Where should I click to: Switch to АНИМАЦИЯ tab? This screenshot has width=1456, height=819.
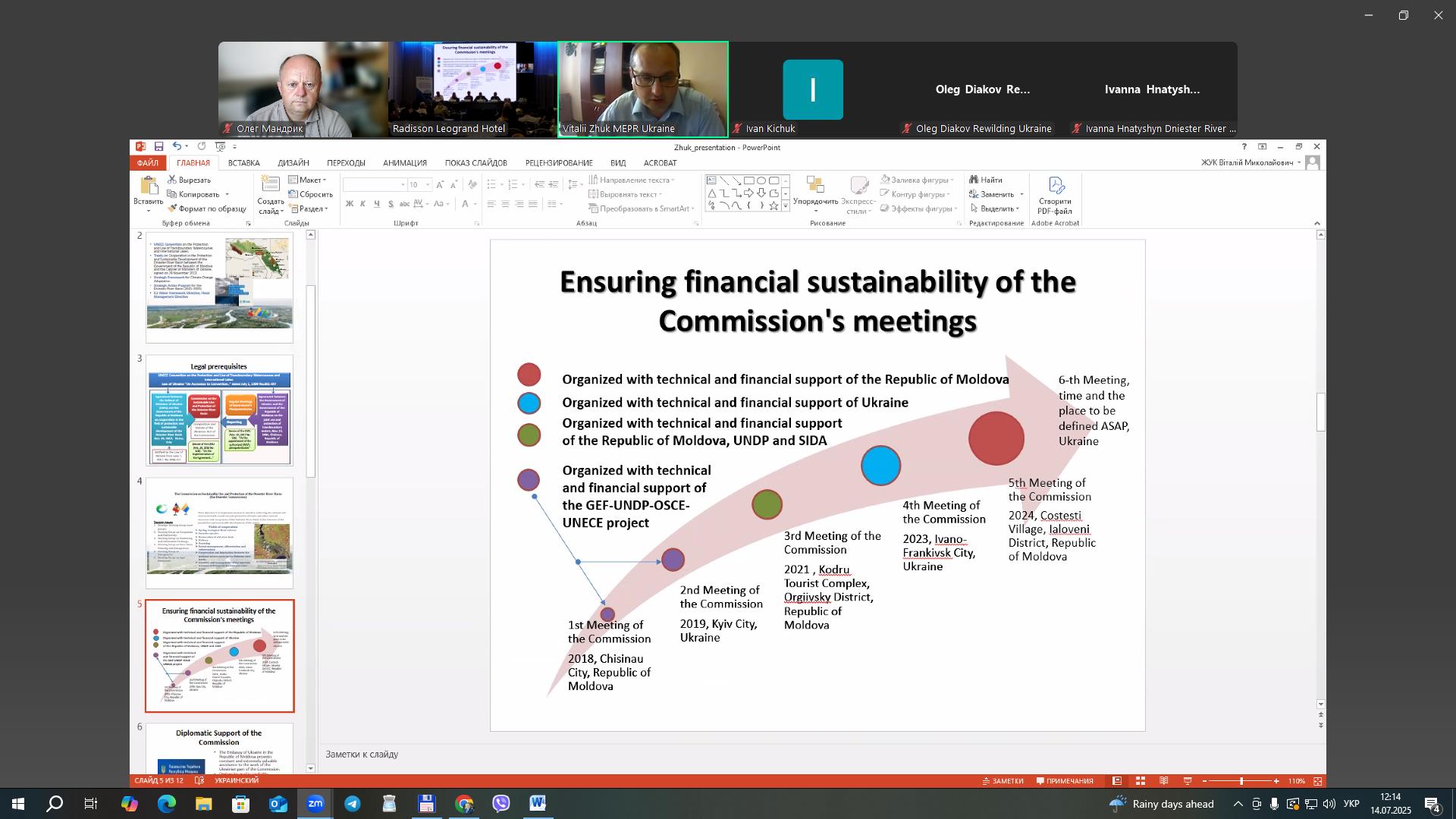coord(405,163)
